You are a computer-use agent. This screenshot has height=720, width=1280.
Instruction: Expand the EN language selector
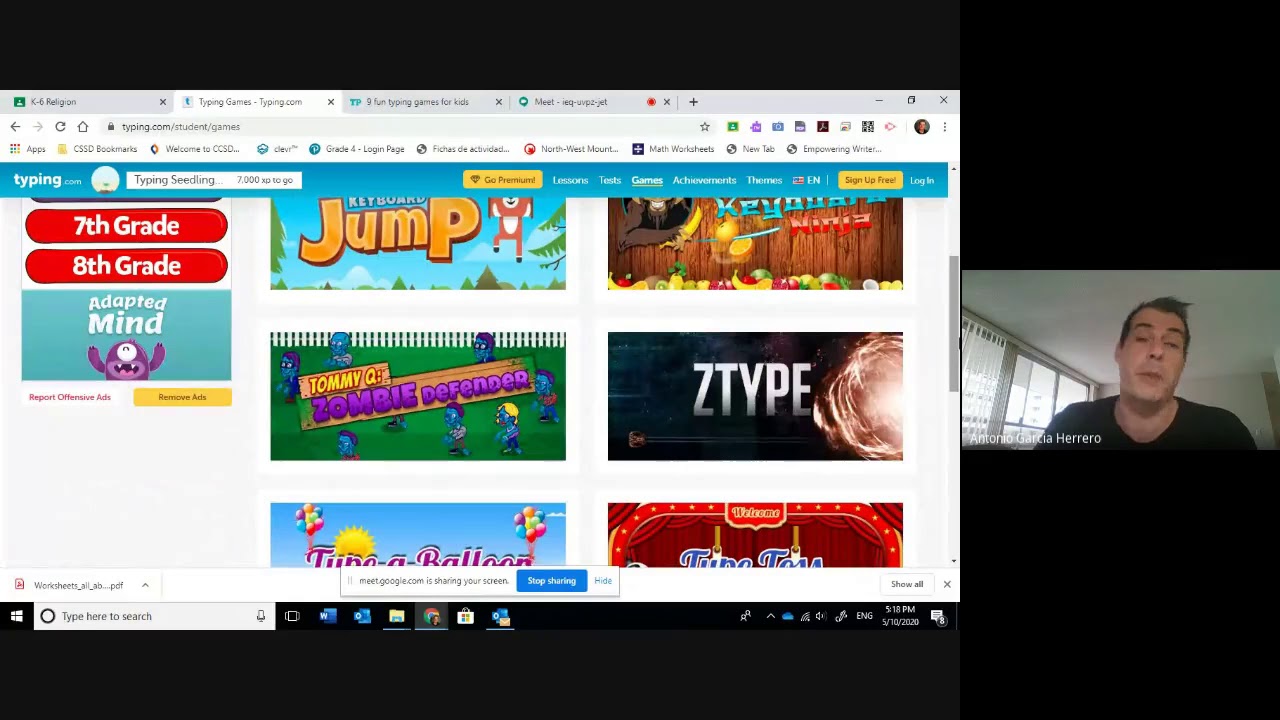[807, 180]
